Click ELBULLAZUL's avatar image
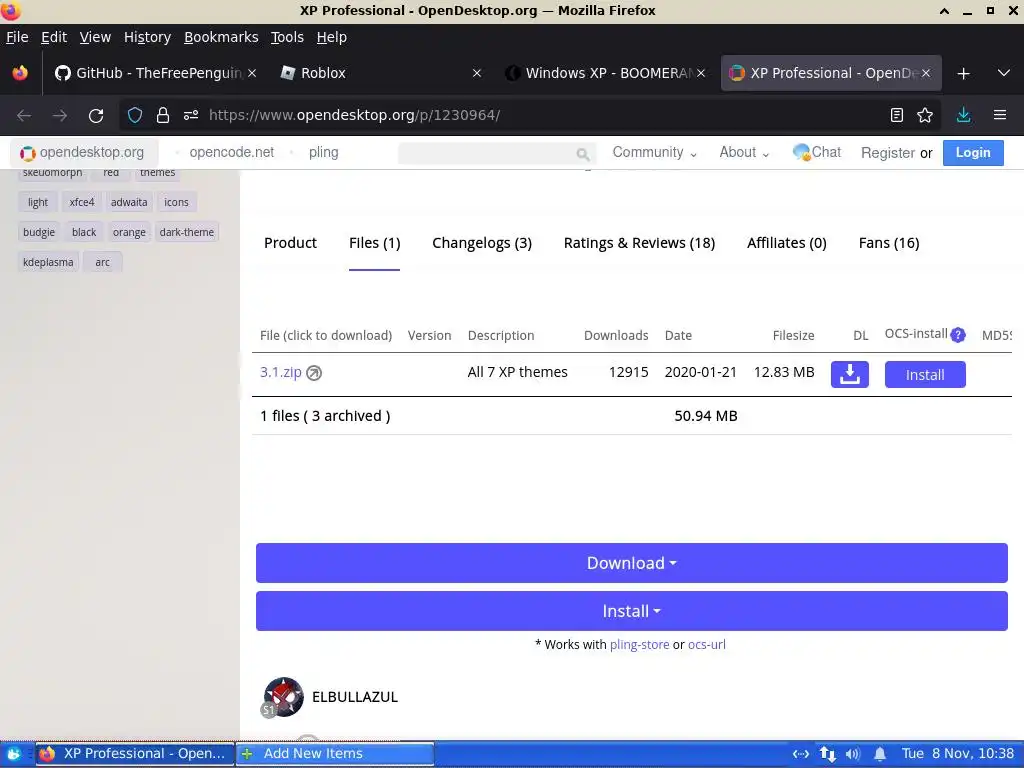 [x=283, y=697]
